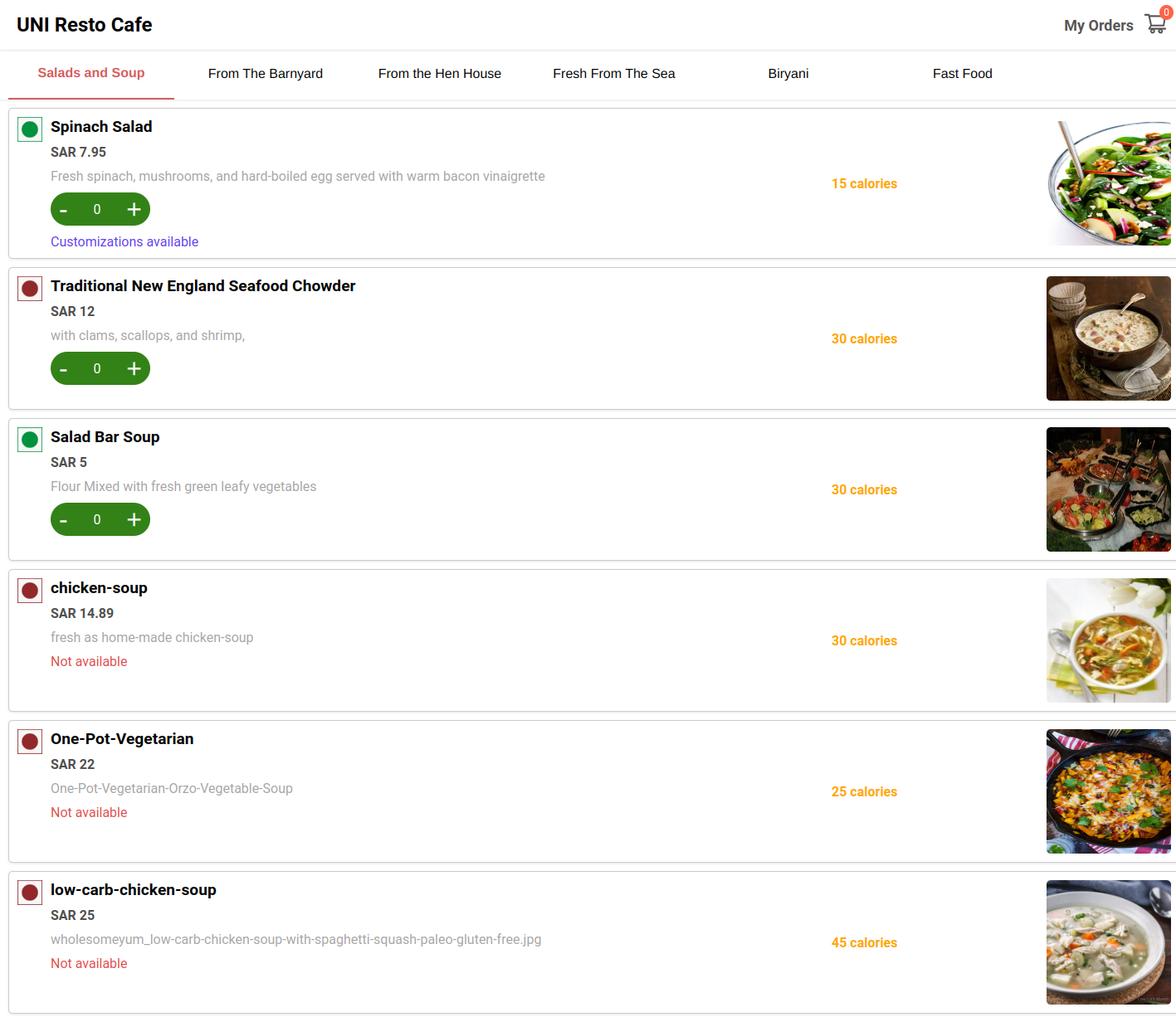This screenshot has height=1022, width=1176.
Task: Select the green vegetarian indicator on Spinach Salad
Action: coord(30,129)
